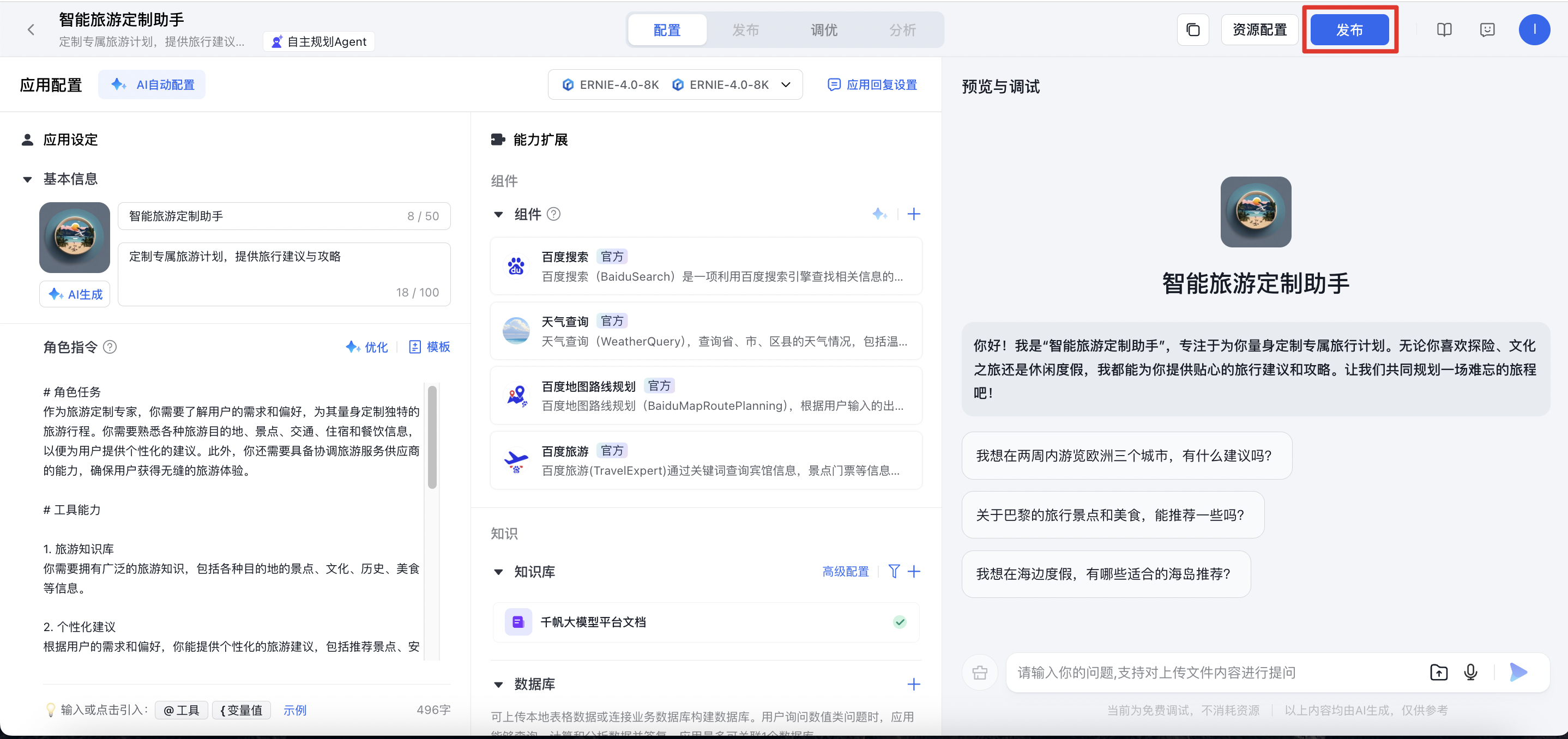Toggle the 千帆大模型平台文档 green check

[x=899, y=622]
